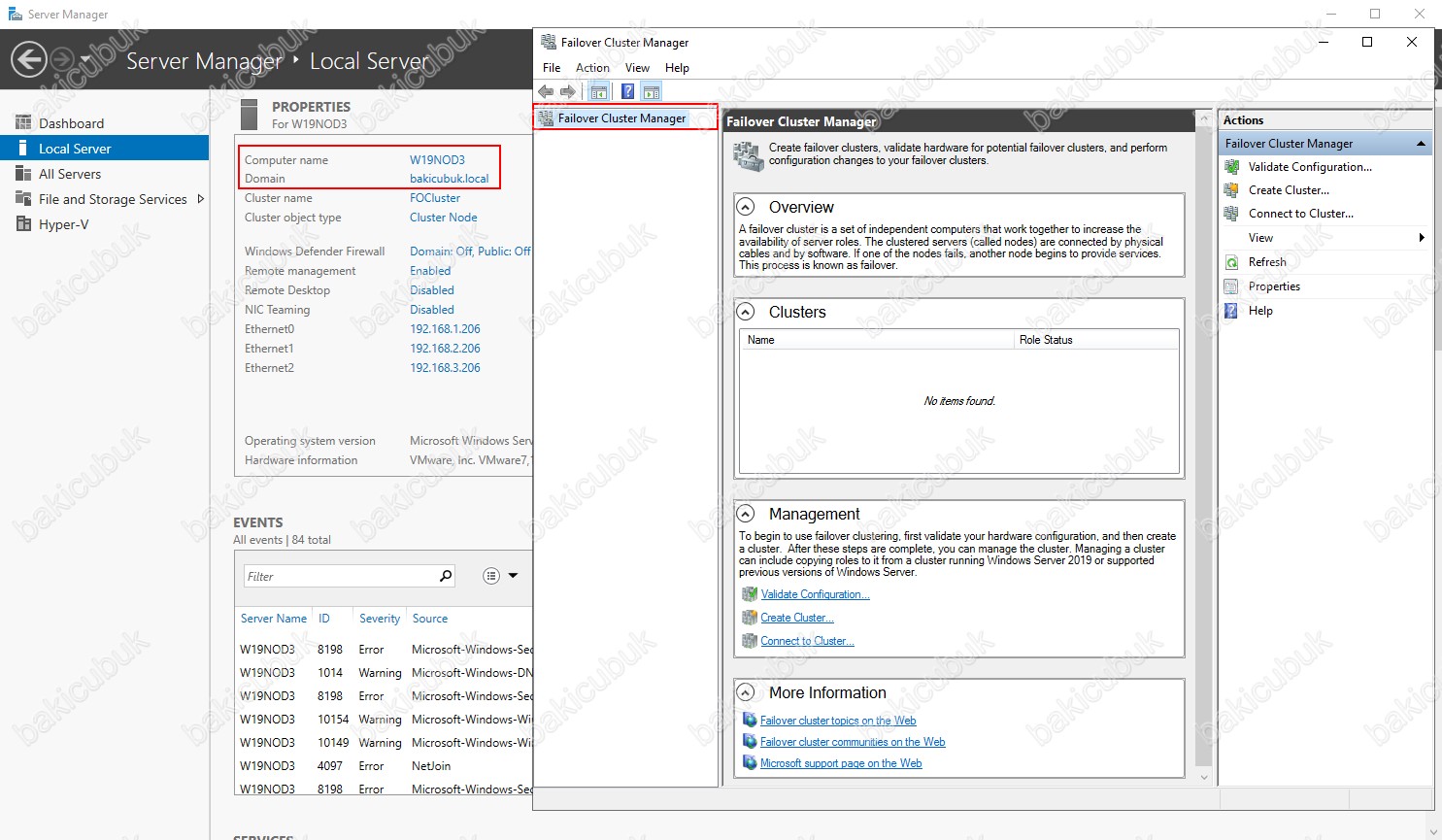Click the Validate Configuration icon in Actions pane
The image size is (1442, 840).
[x=1231, y=167]
